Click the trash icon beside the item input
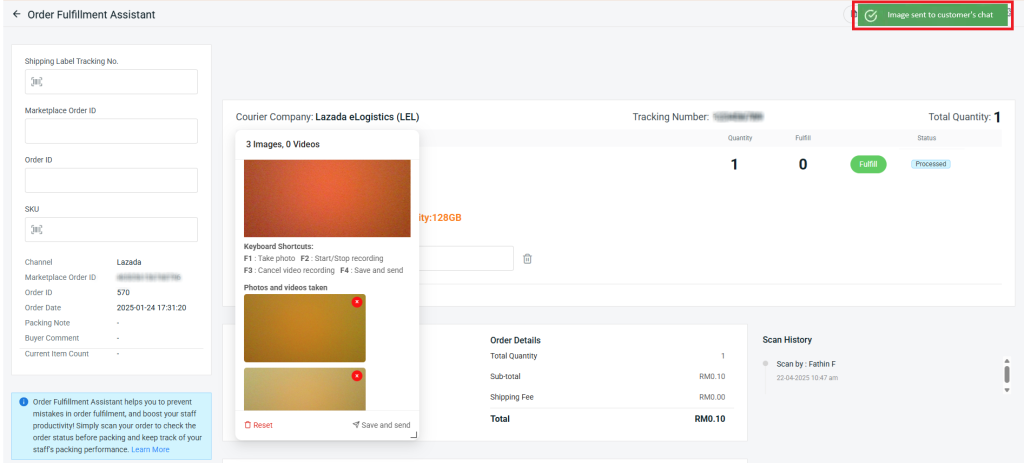 [528, 259]
